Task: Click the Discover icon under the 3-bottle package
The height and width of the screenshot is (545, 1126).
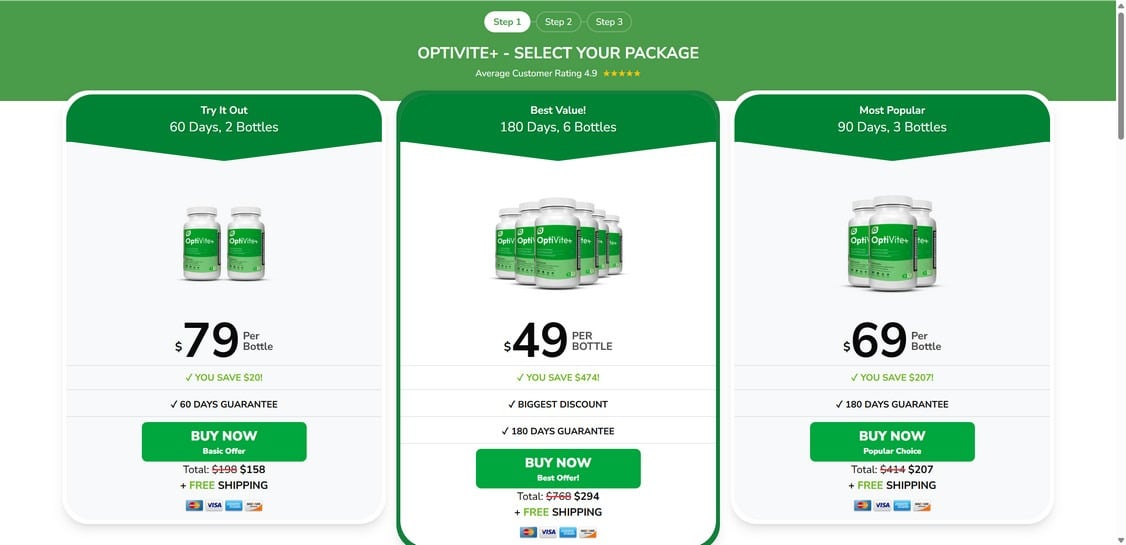Action: (922, 506)
